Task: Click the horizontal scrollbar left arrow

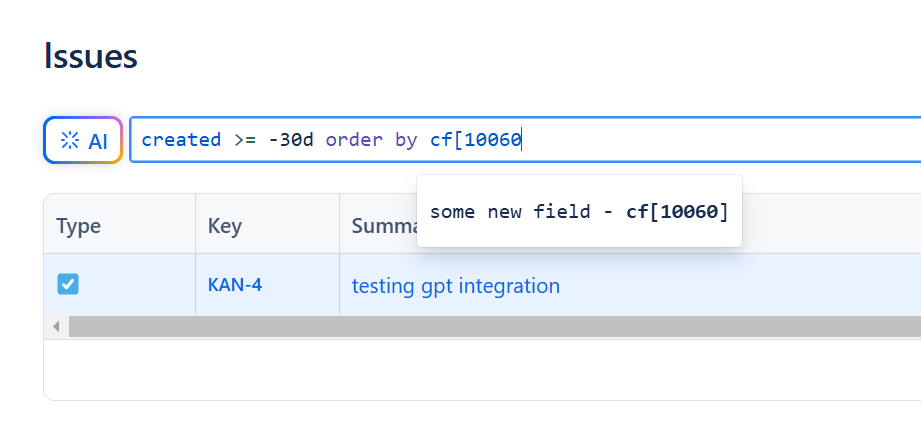Action: pos(56,327)
